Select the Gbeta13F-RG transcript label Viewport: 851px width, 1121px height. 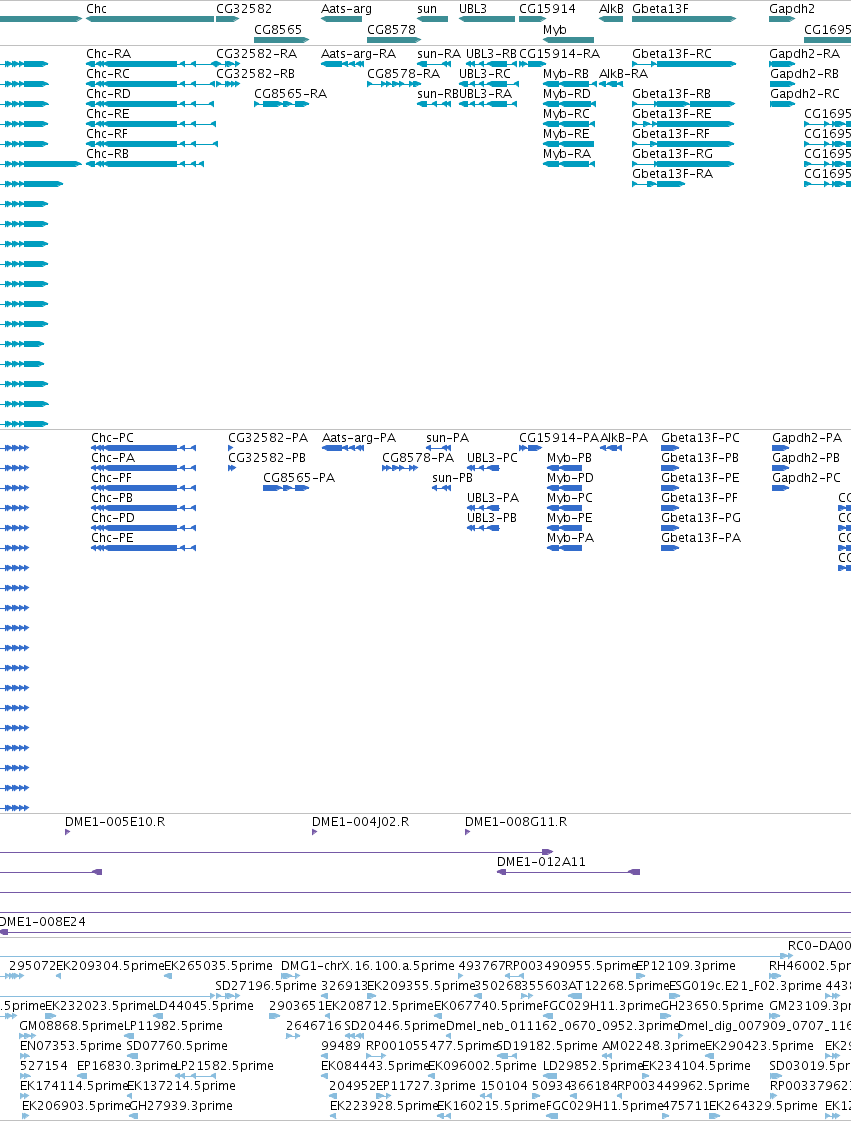tap(672, 154)
